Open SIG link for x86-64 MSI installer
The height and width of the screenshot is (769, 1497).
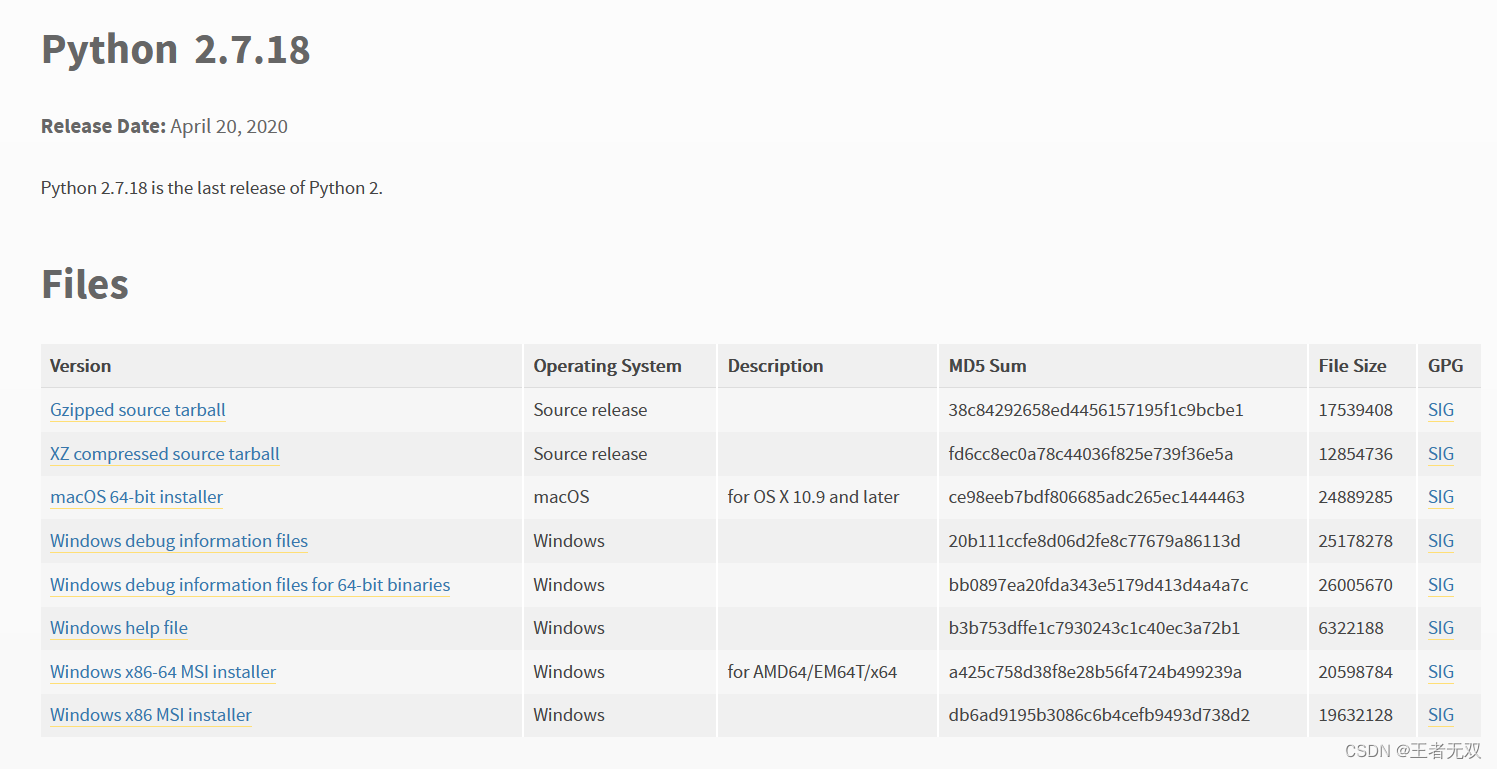(1441, 672)
